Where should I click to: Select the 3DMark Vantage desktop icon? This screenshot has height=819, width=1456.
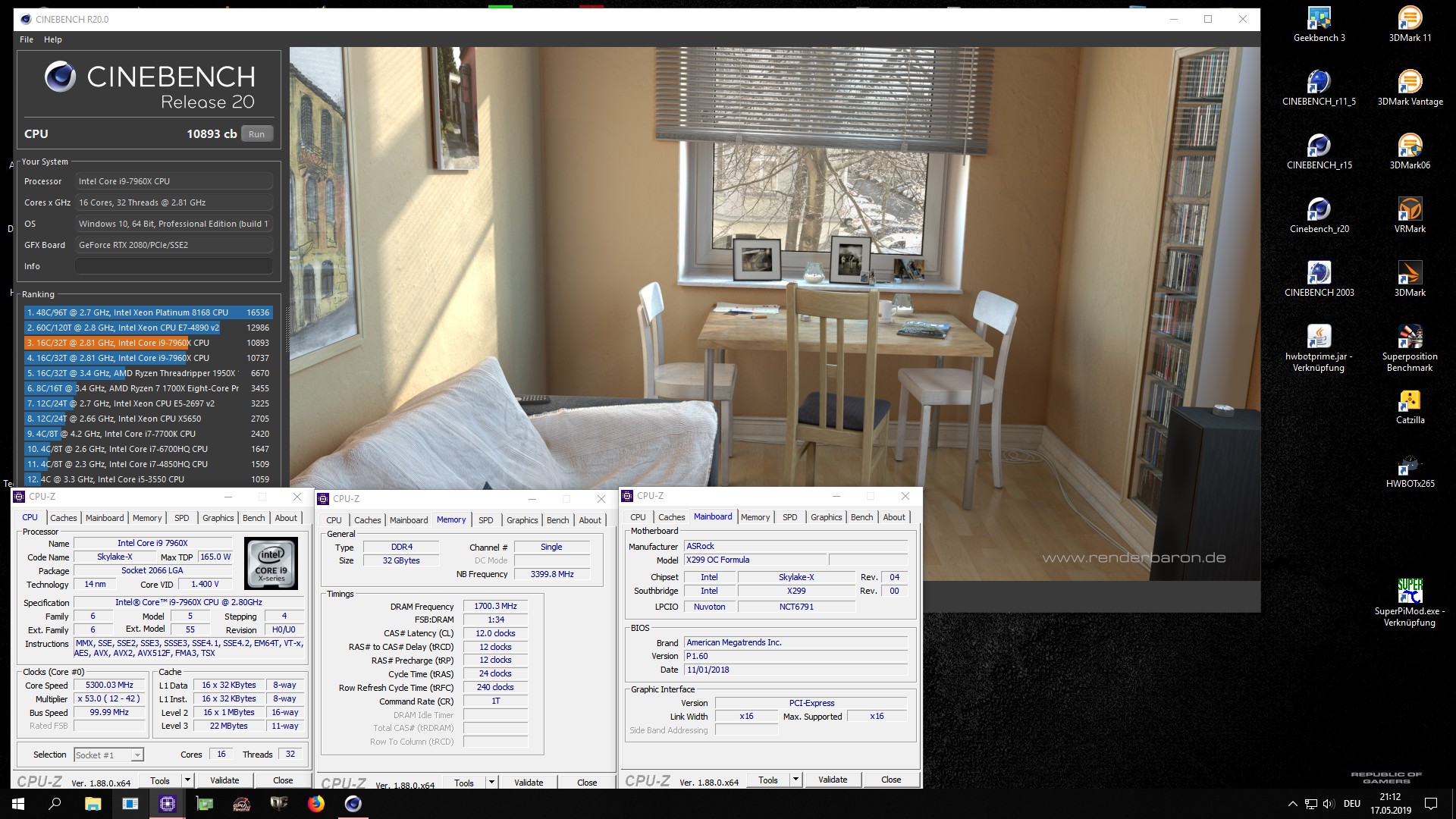[x=1410, y=88]
